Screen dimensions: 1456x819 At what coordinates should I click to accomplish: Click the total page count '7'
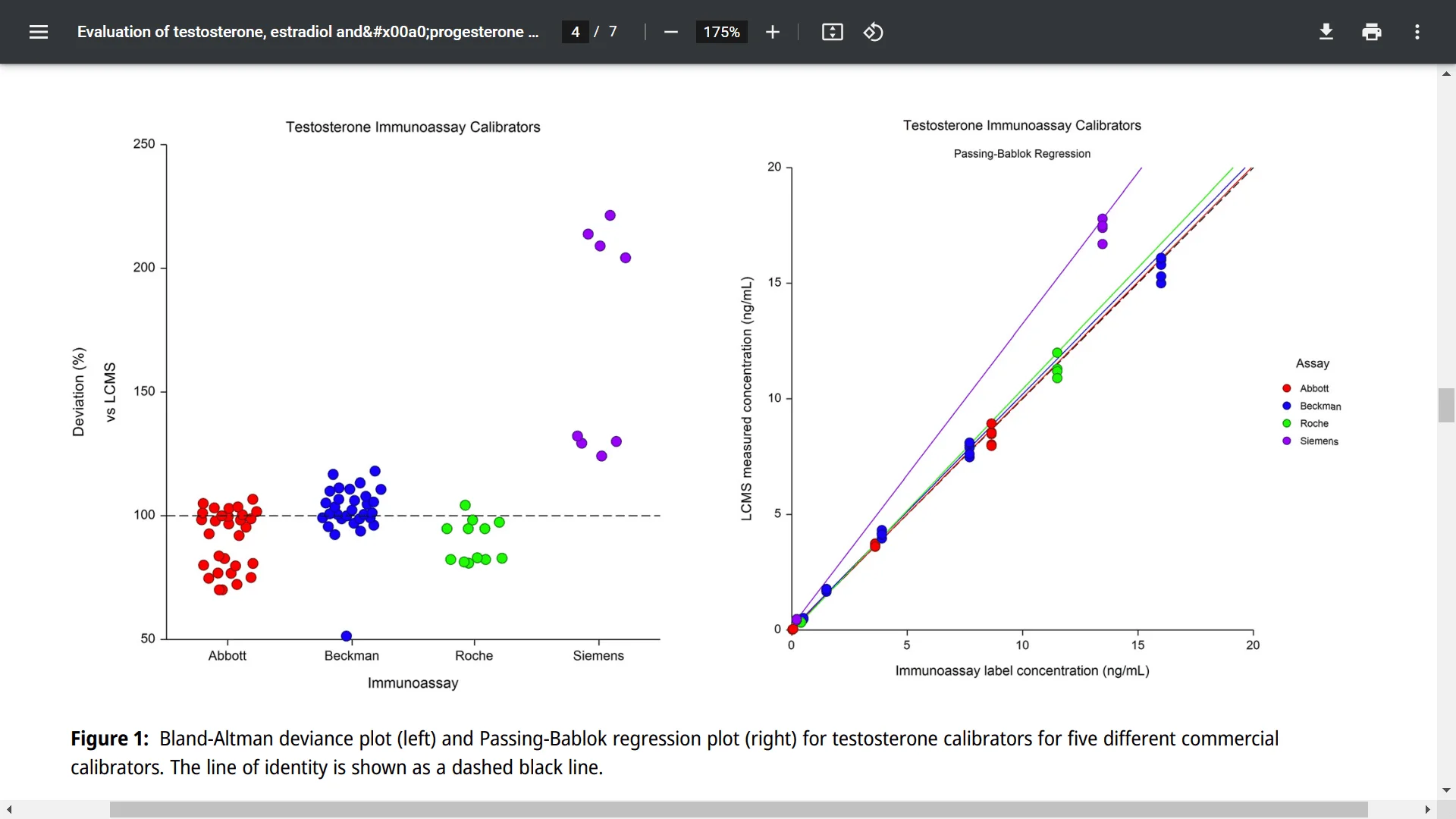click(613, 32)
